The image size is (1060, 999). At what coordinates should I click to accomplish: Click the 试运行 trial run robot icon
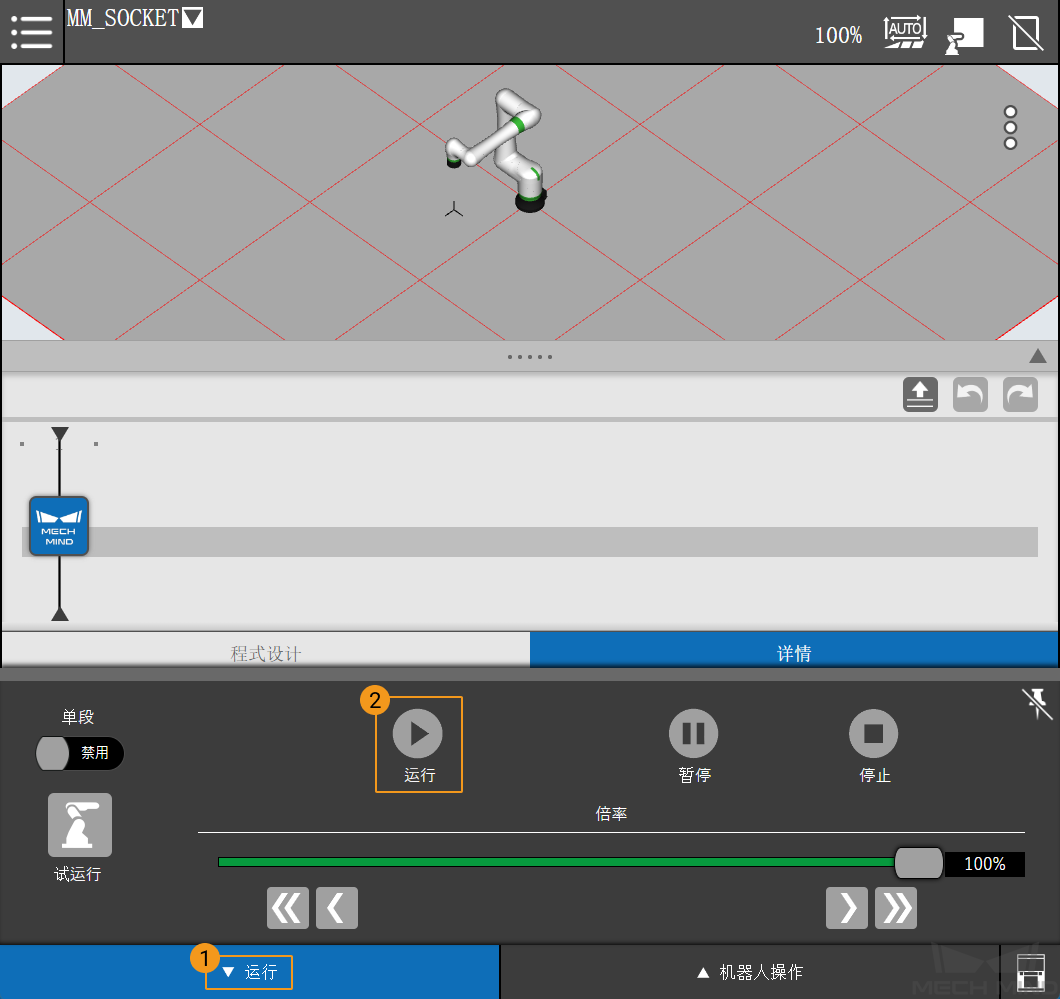(x=80, y=825)
